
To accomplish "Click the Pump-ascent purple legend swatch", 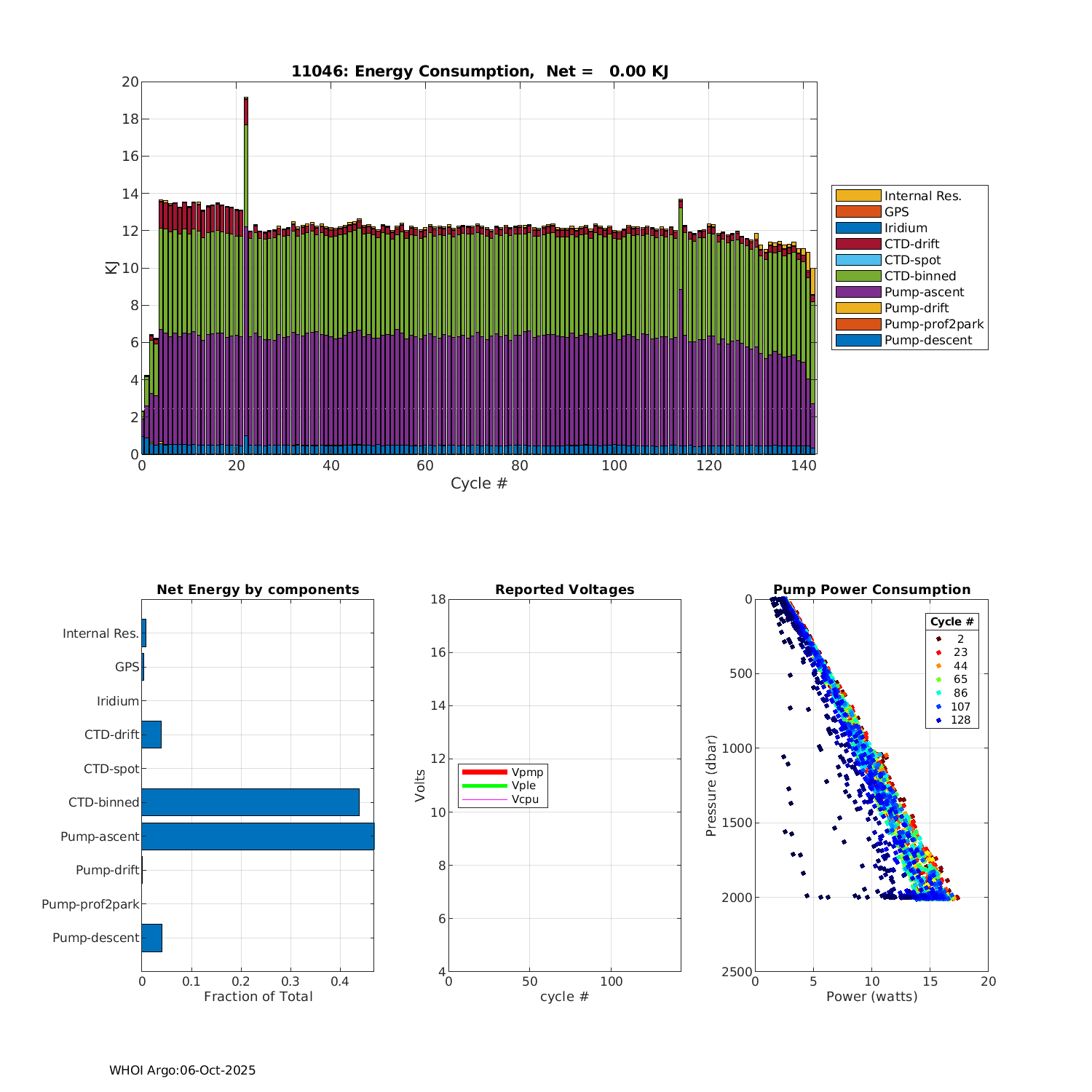I will point(858,292).
